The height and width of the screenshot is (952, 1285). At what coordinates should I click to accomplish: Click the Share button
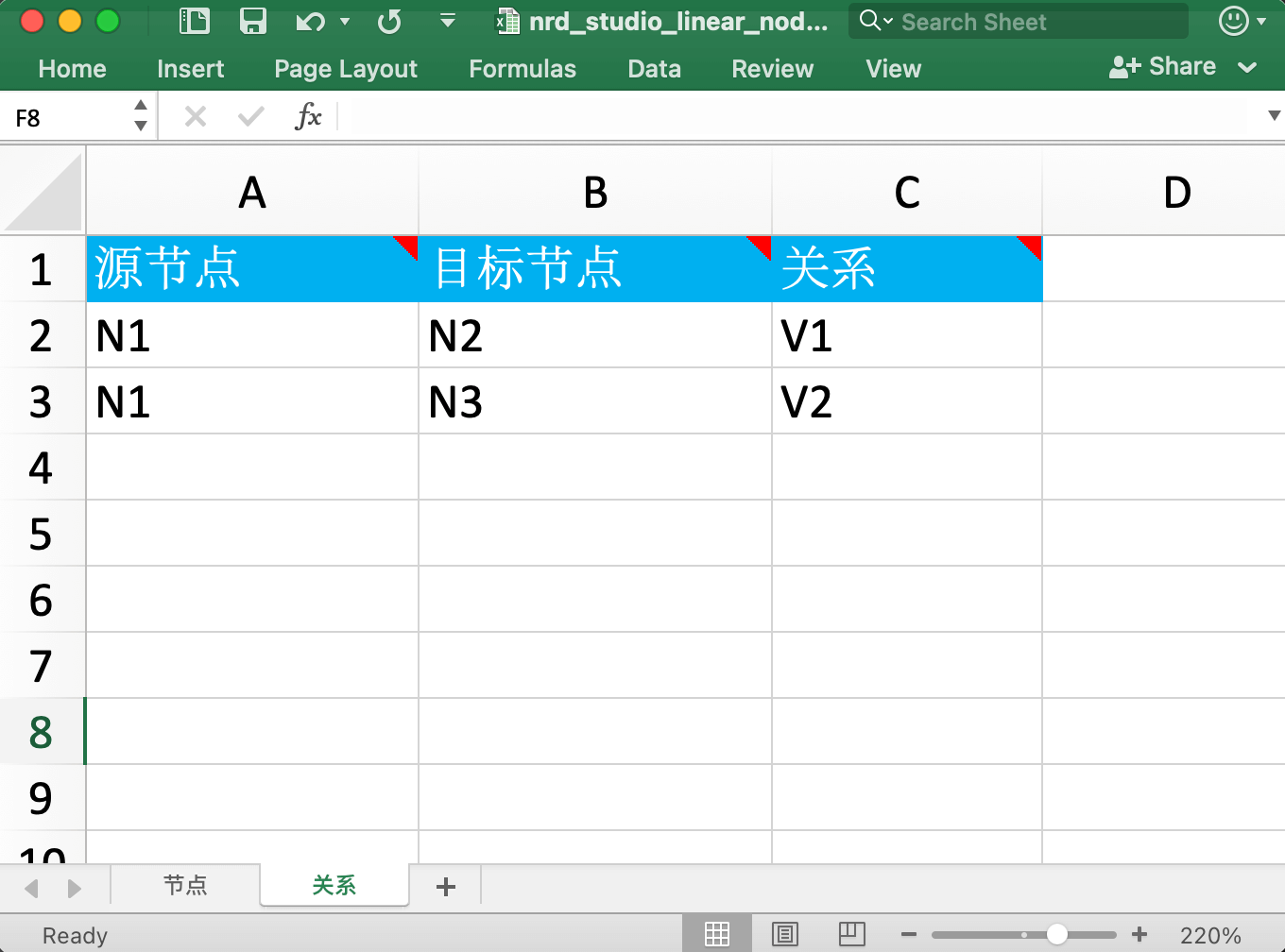click(x=1163, y=66)
